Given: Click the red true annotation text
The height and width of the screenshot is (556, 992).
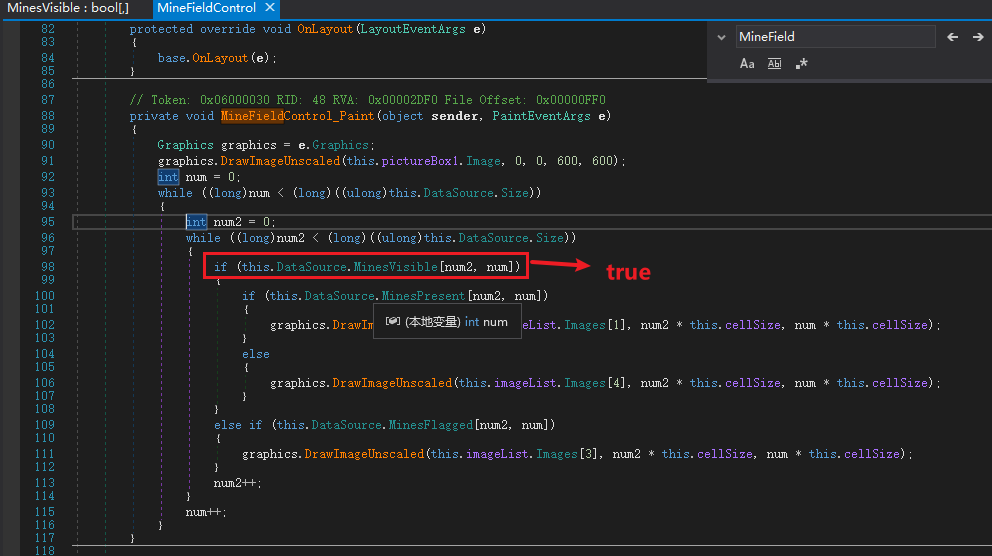Looking at the screenshot, I should pos(628,272).
